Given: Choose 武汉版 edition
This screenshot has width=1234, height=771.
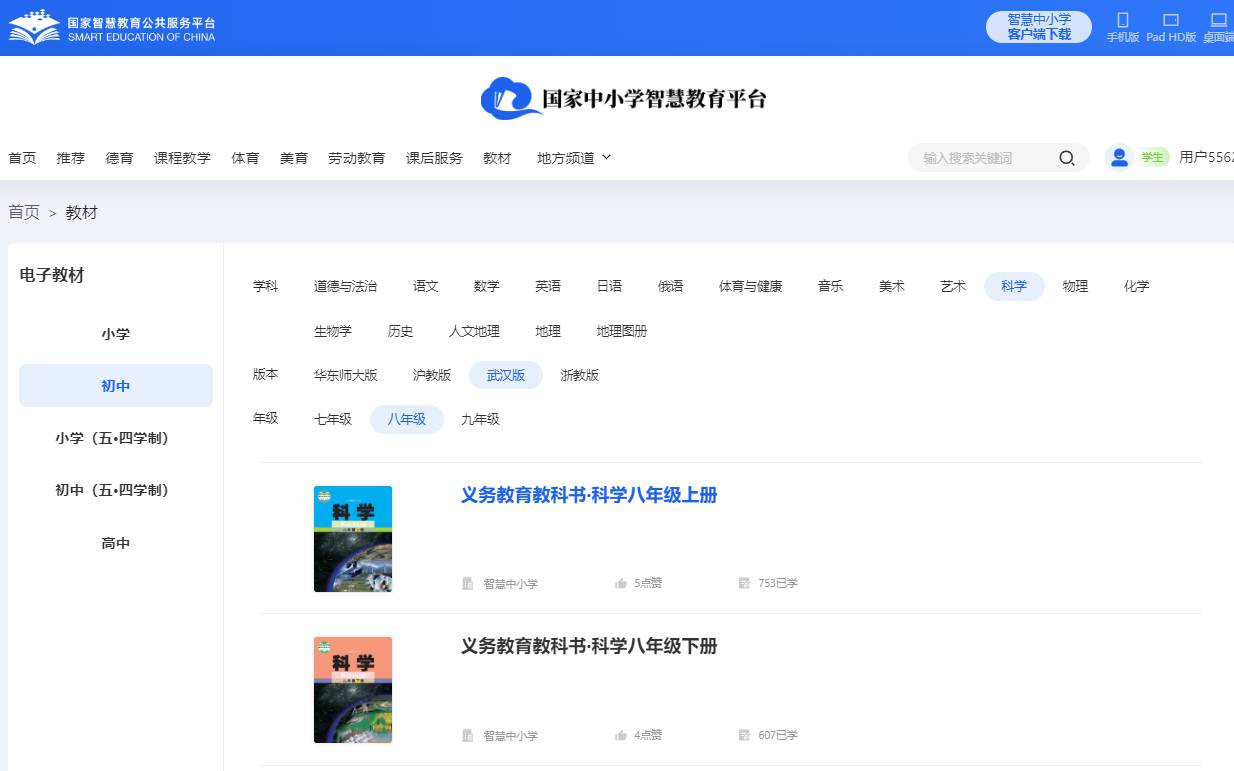Looking at the screenshot, I should pyautogui.click(x=506, y=375).
